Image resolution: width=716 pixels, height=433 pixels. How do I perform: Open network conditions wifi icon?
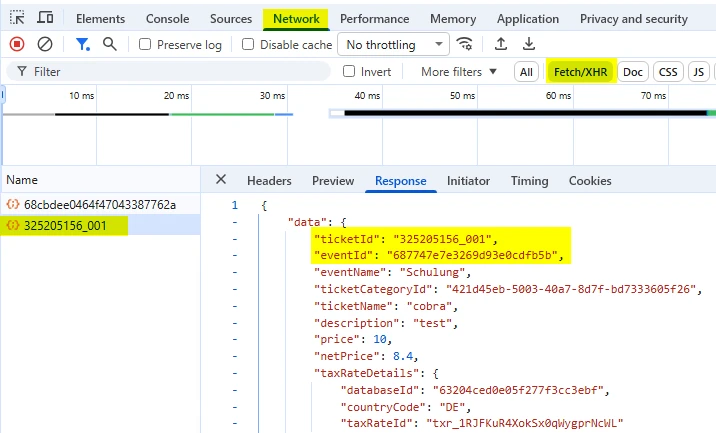point(464,44)
